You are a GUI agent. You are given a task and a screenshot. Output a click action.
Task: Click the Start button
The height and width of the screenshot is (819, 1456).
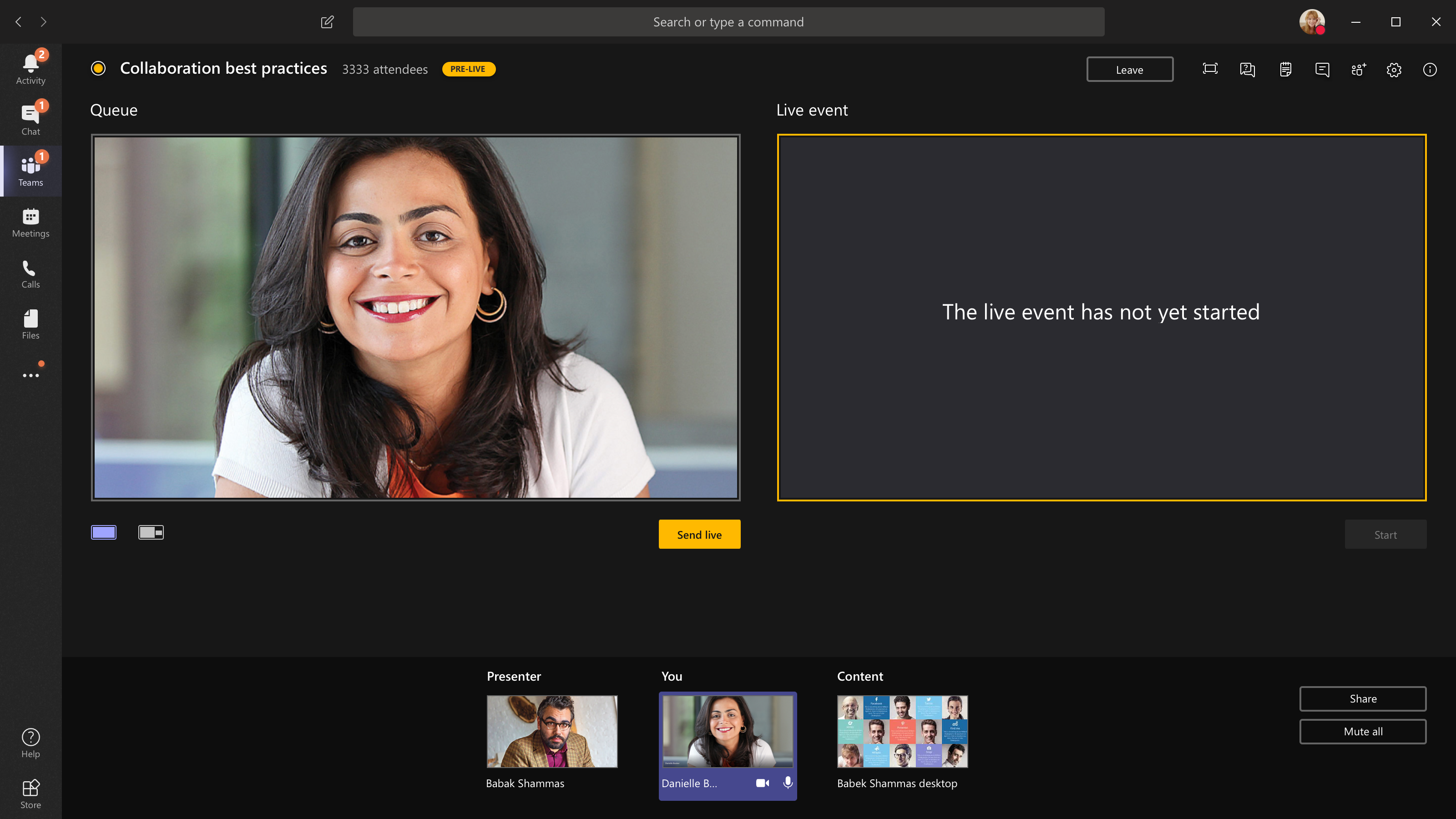pyautogui.click(x=1385, y=534)
